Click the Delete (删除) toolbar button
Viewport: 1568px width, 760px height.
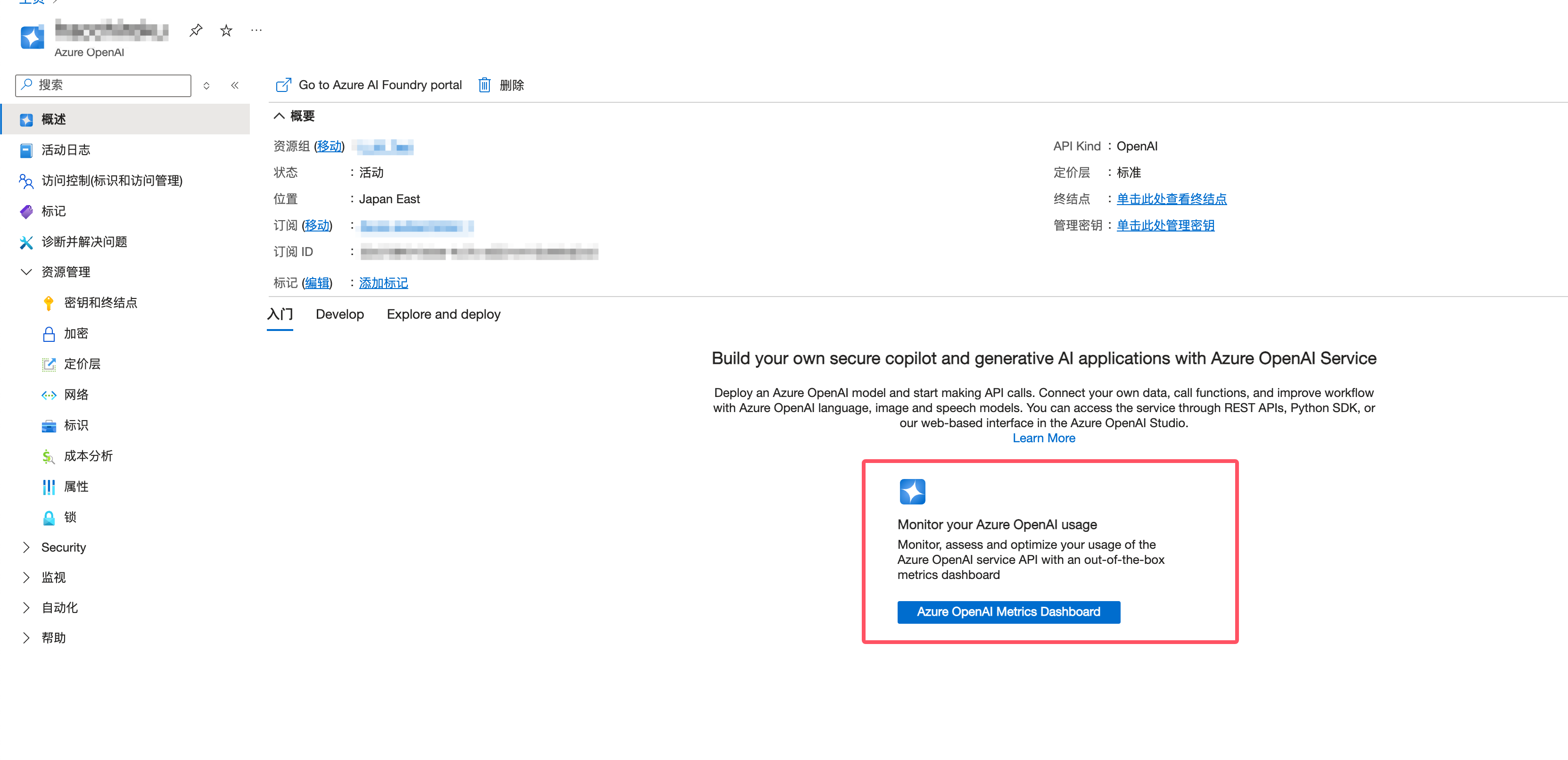coord(501,85)
